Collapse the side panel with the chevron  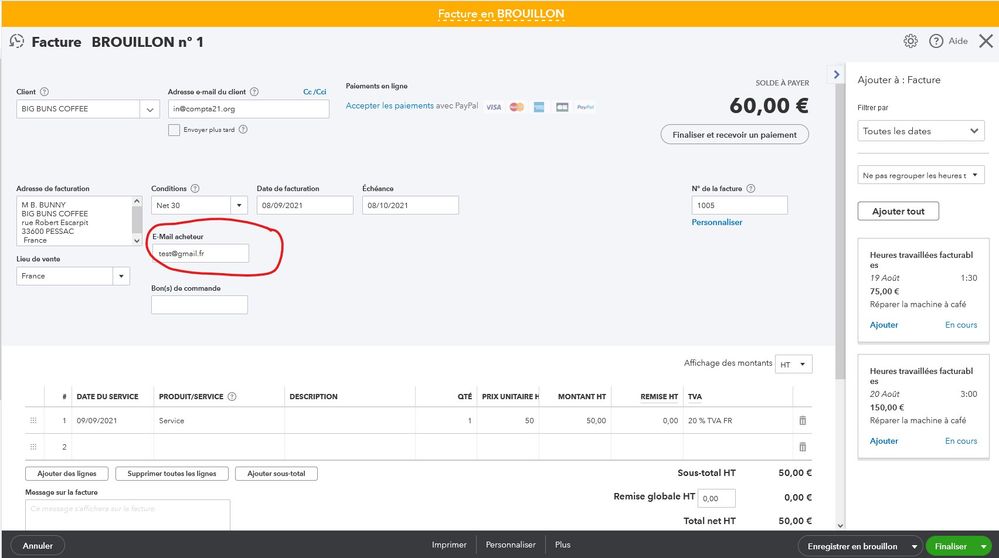click(x=837, y=75)
